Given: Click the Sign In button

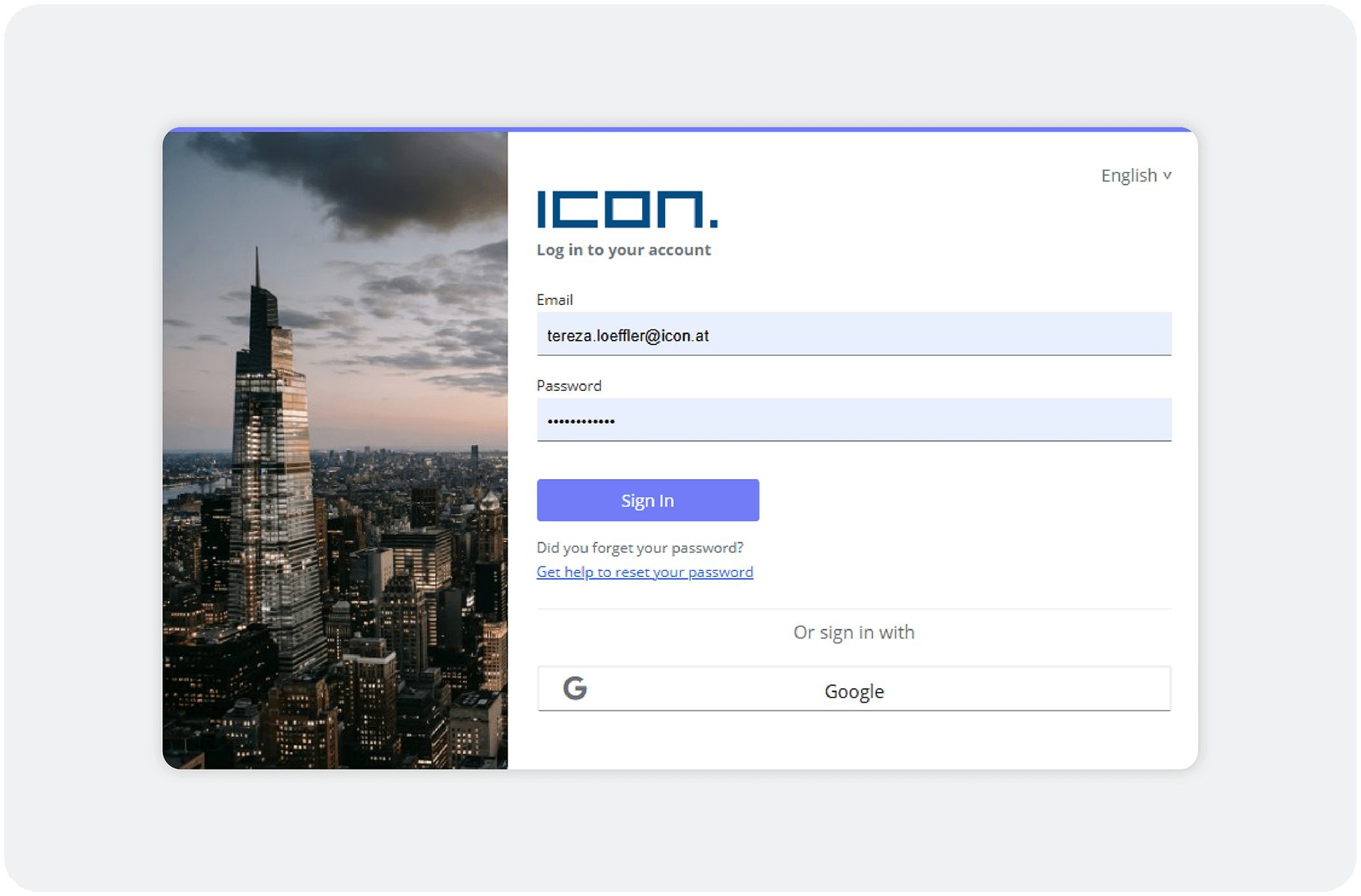Looking at the screenshot, I should tap(647, 500).
